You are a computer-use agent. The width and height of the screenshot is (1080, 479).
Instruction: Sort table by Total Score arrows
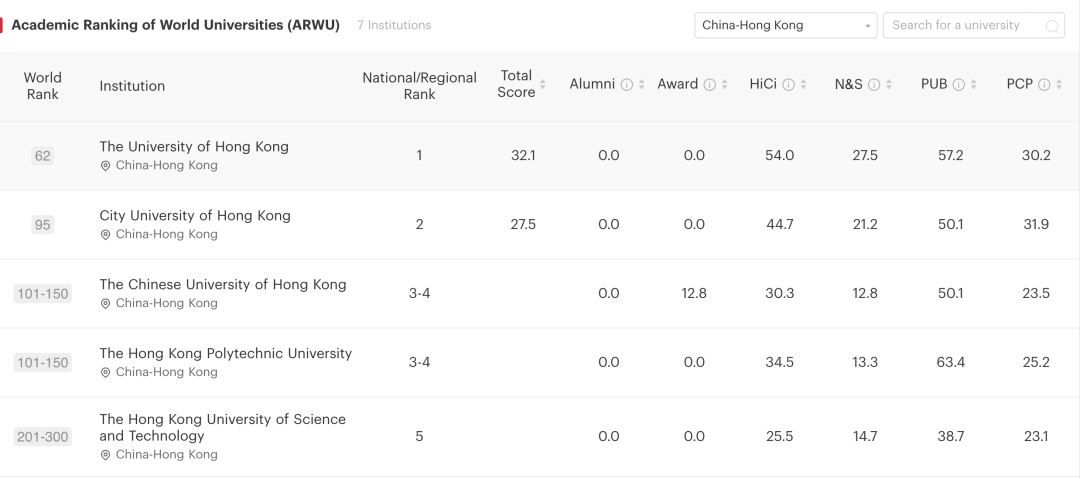click(x=543, y=85)
